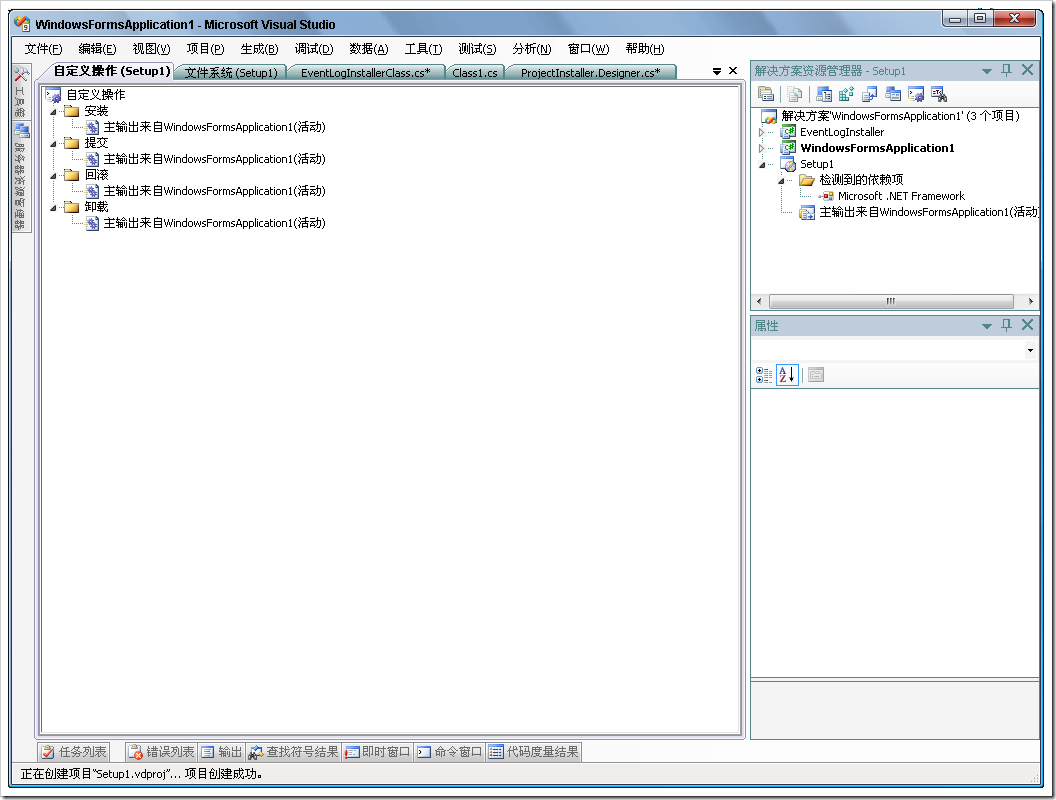The height and width of the screenshot is (800, 1056).
Task: Open the 项目(P) menu
Action: (x=205, y=48)
